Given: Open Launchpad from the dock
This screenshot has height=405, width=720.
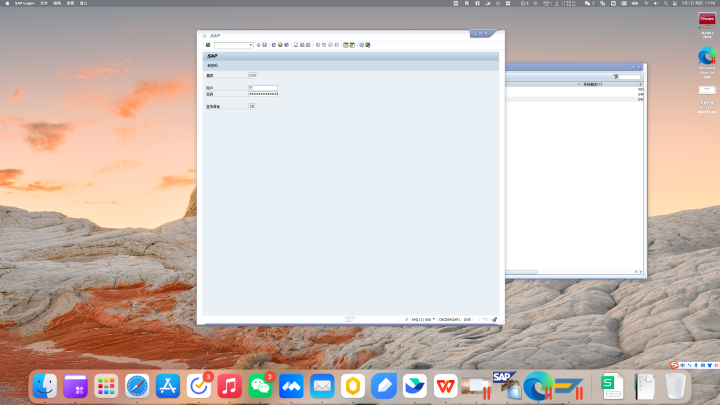Looking at the screenshot, I should (106, 386).
